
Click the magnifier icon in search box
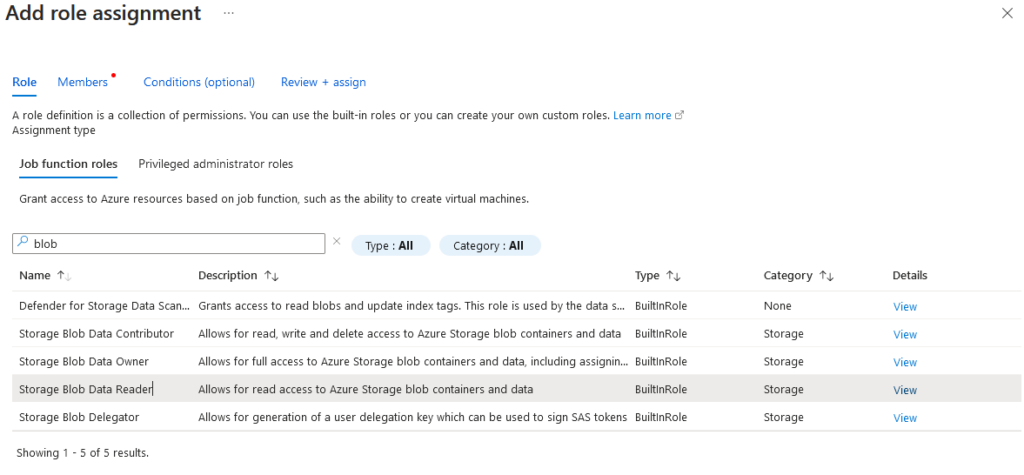[x=23, y=243]
